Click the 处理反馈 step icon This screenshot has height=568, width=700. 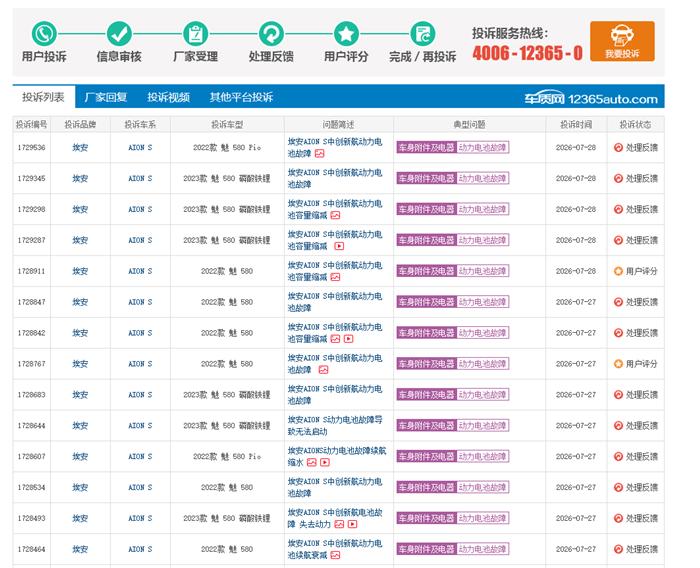271,33
